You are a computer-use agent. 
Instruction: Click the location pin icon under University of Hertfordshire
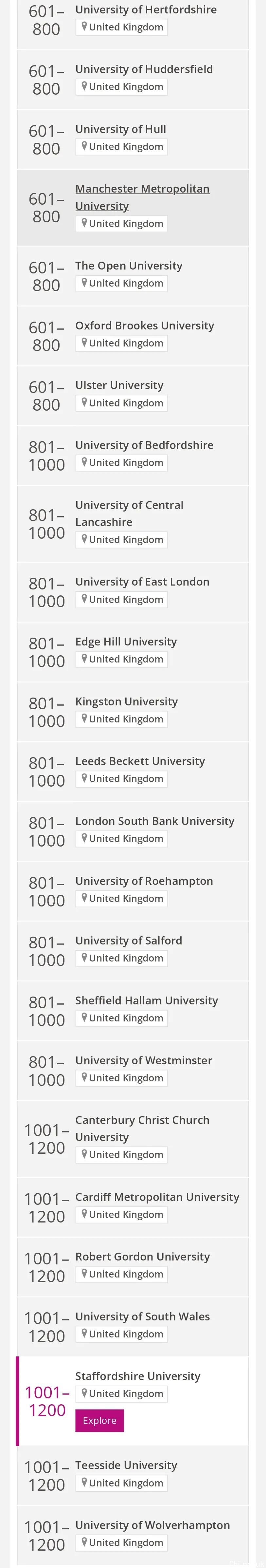point(84,27)
